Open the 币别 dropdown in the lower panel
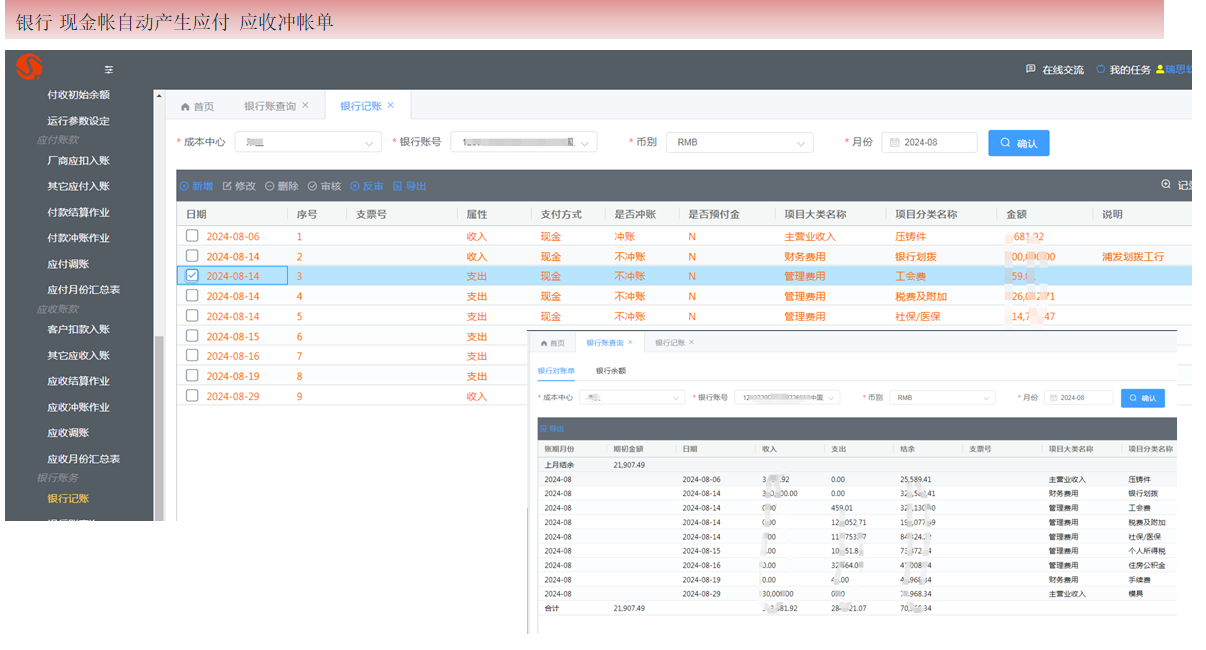The height and width of the screenshot is (650, 1206). coord(942,398)
